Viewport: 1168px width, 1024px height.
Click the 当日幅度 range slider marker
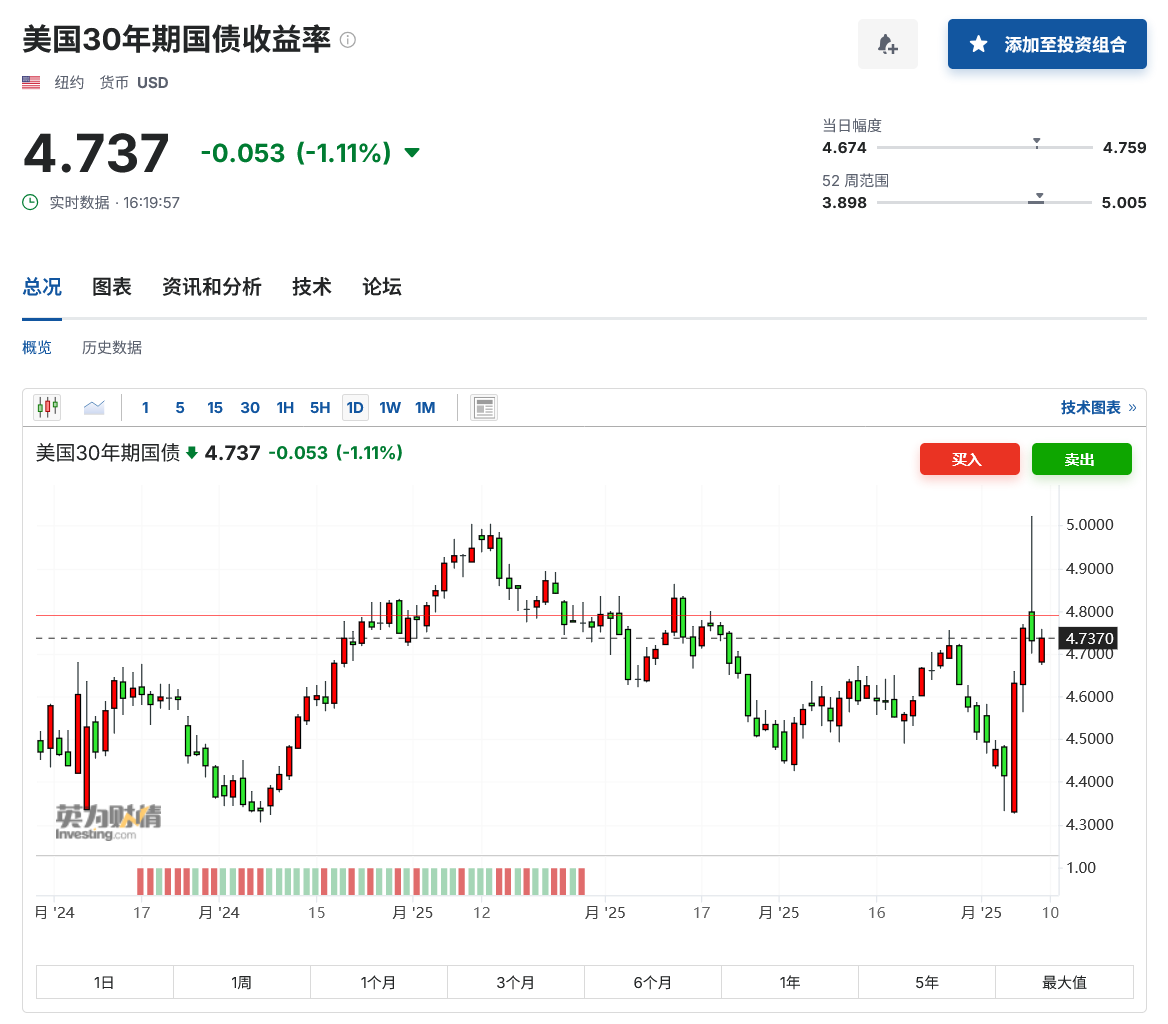click(1036, 142)
